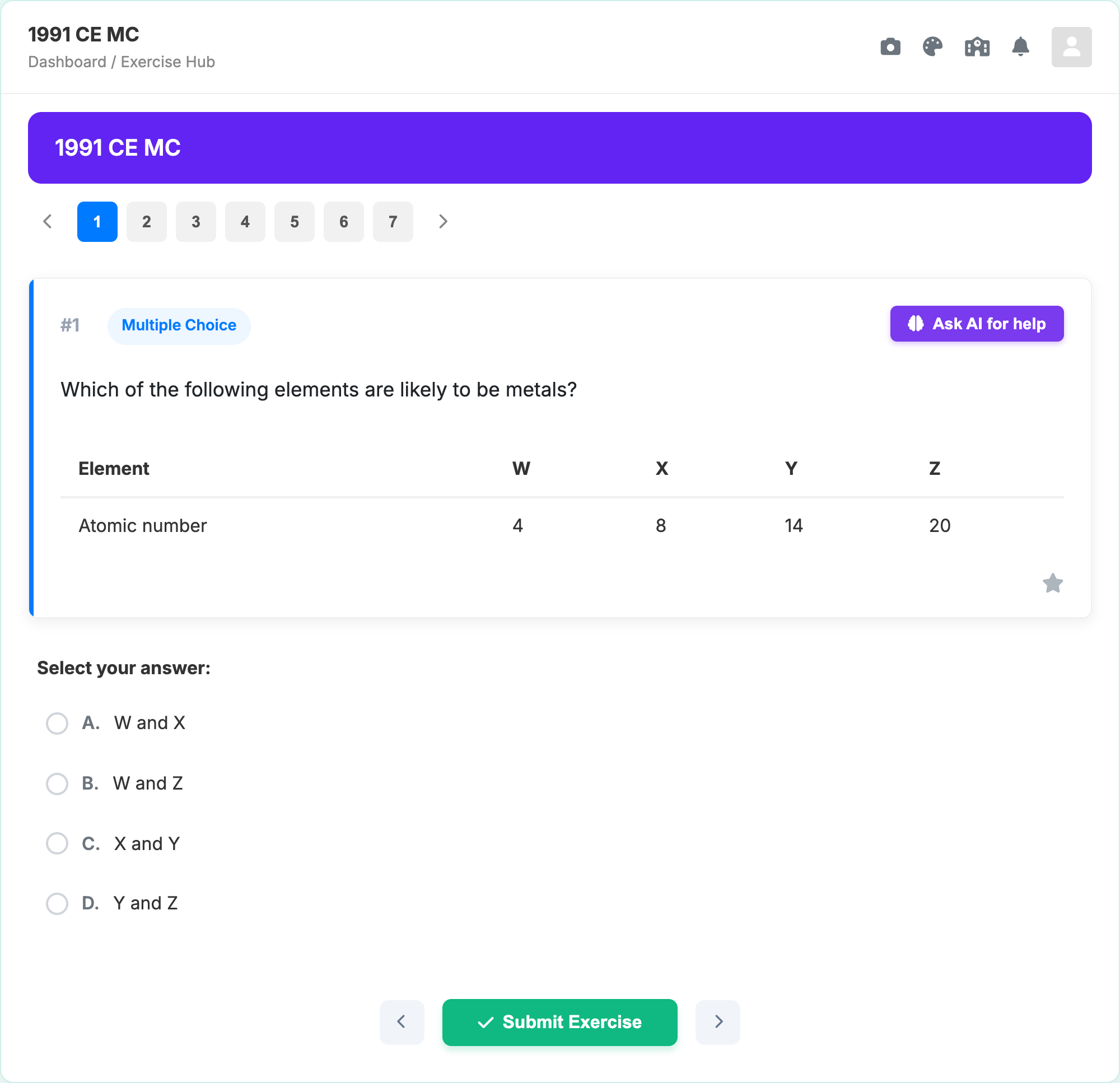The image size is (1120, 1083).
Task: Click the profile avatar icon
Action: (1071, 47)
